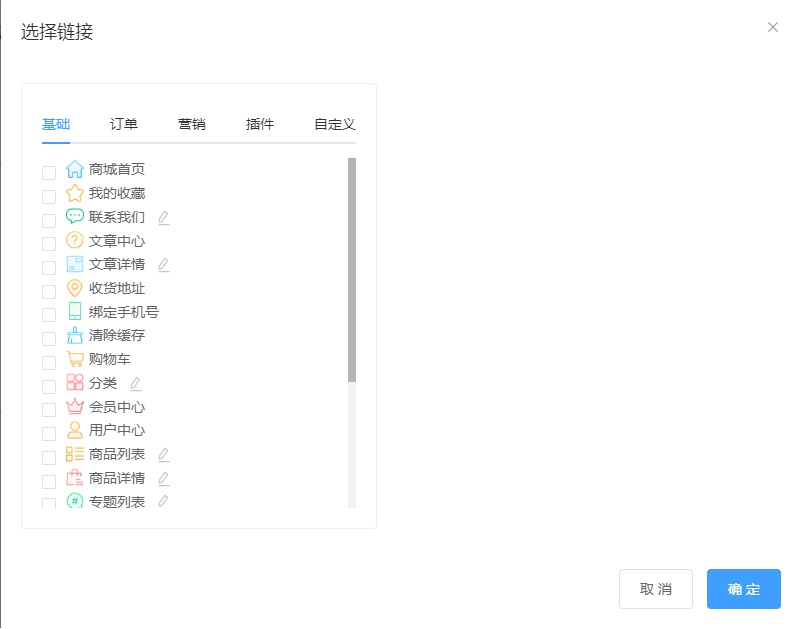This screenshot has width=798, height=629.
Task: Click the shopping cart icon for 购物车
Action: (75, 359)
